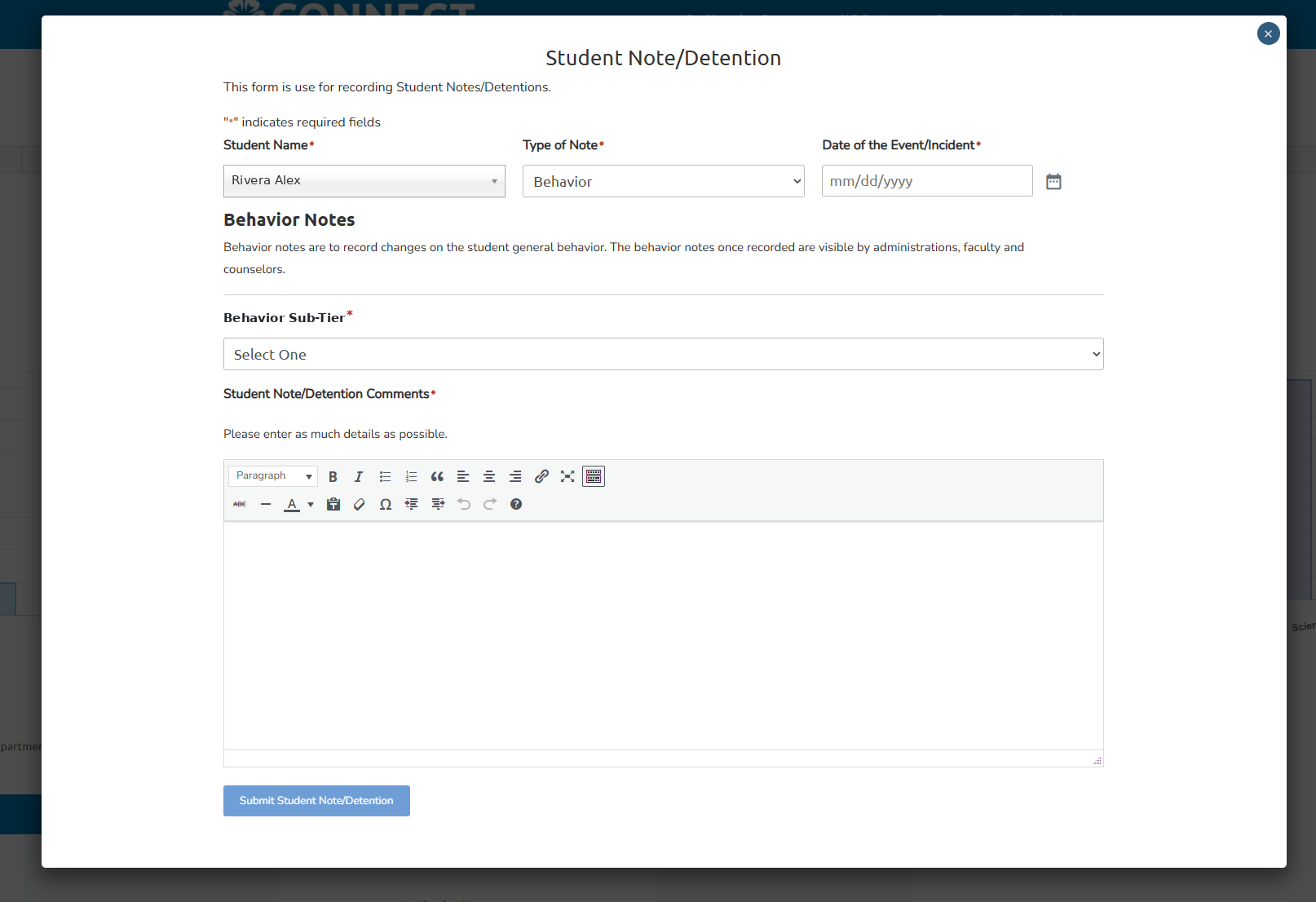
Task: Click paste as text icon
Action: (x=333, y=504)
